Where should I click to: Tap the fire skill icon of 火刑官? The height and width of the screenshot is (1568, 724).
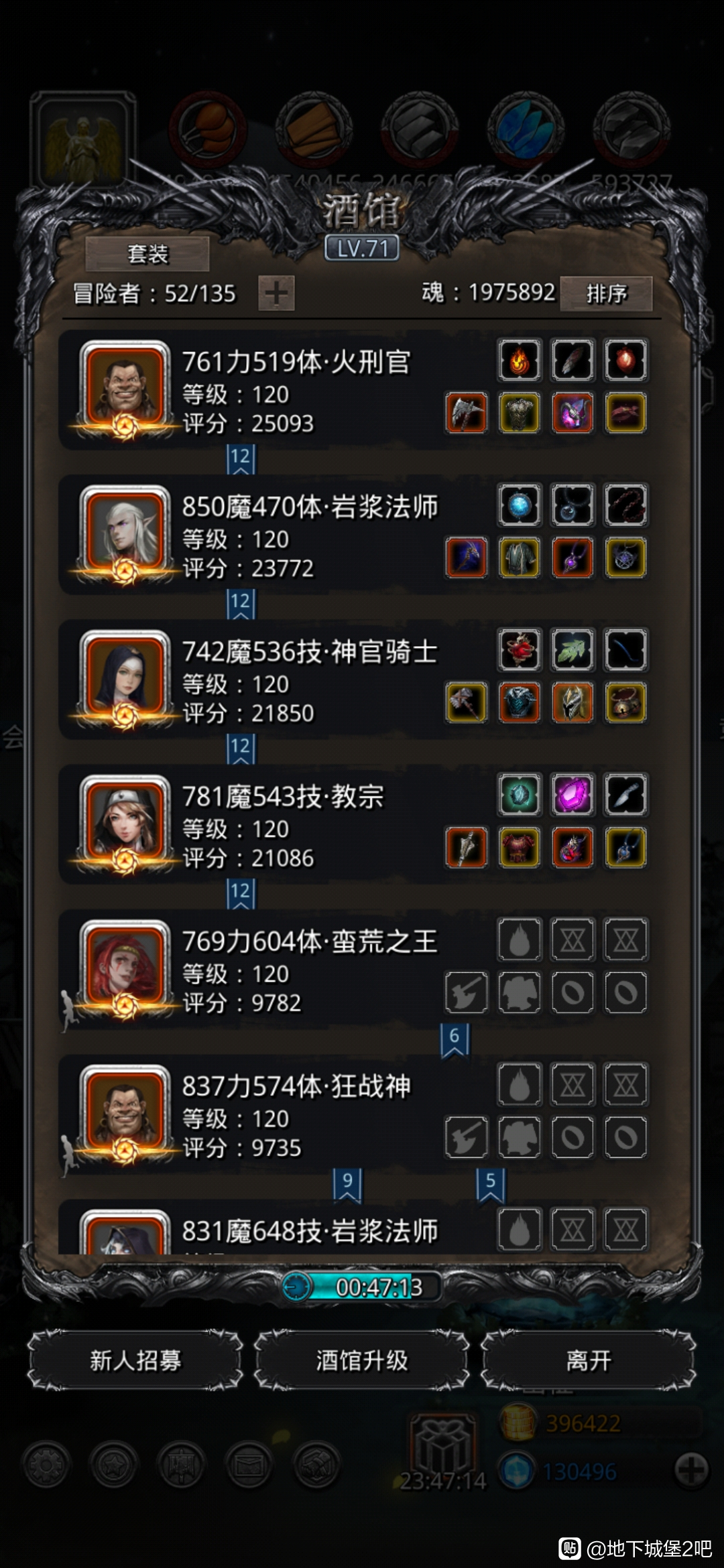coord(520,360)
